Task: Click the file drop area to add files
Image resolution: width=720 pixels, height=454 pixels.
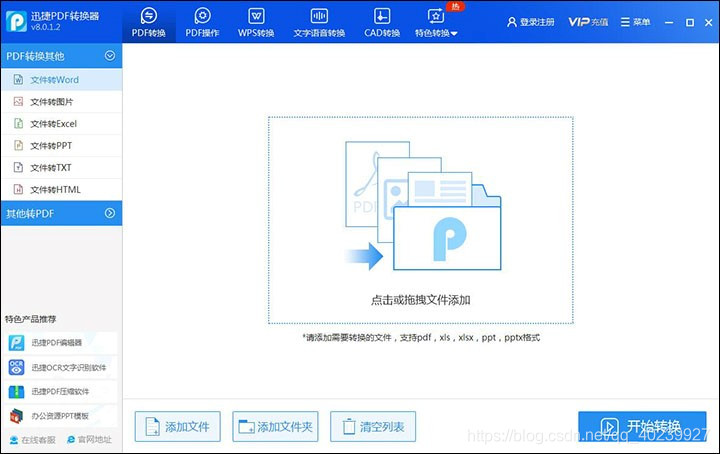Action: click(x=421, y=220)
